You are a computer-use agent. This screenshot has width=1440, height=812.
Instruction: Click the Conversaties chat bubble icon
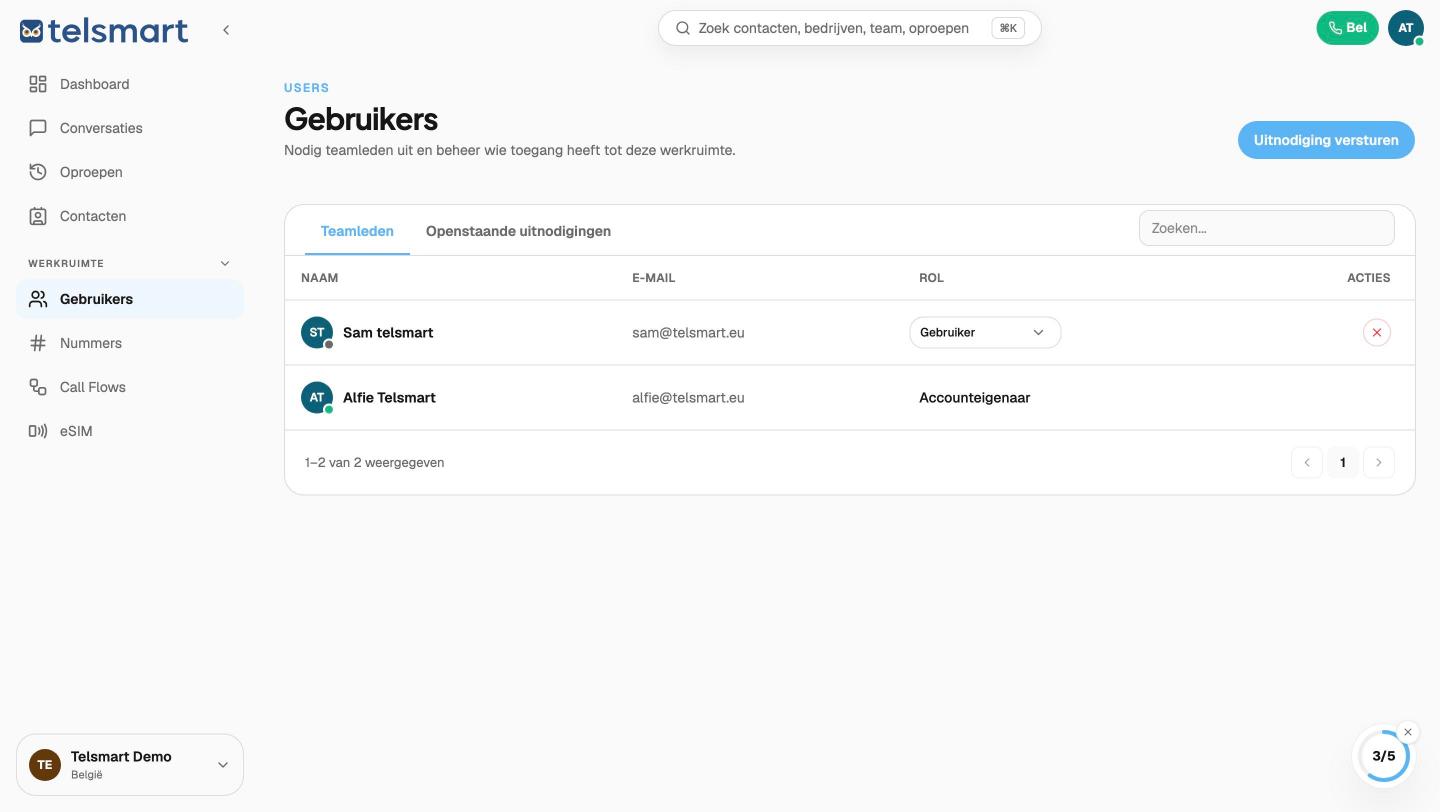pyautogui.click(x=38, y=128)
